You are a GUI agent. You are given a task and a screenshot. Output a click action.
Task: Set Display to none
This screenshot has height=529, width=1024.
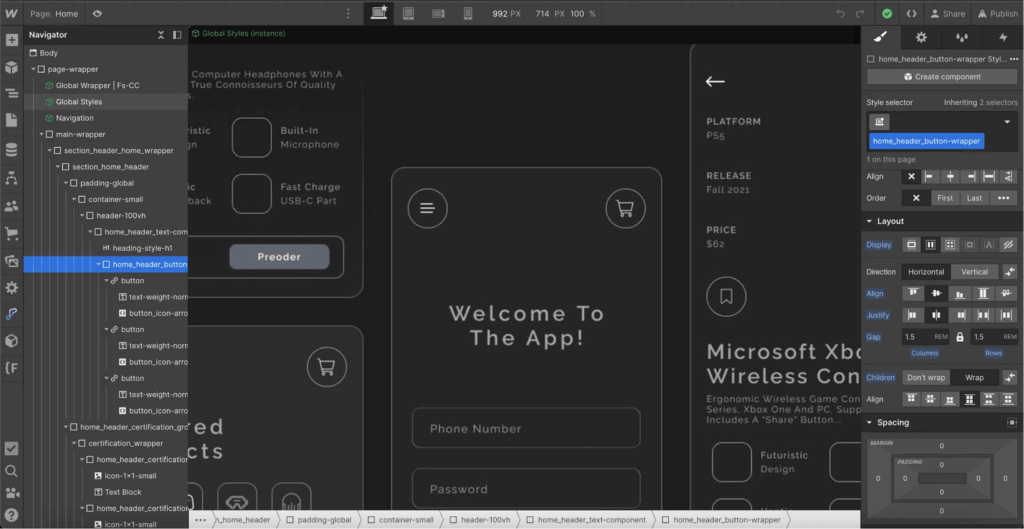coord(1008,245)
